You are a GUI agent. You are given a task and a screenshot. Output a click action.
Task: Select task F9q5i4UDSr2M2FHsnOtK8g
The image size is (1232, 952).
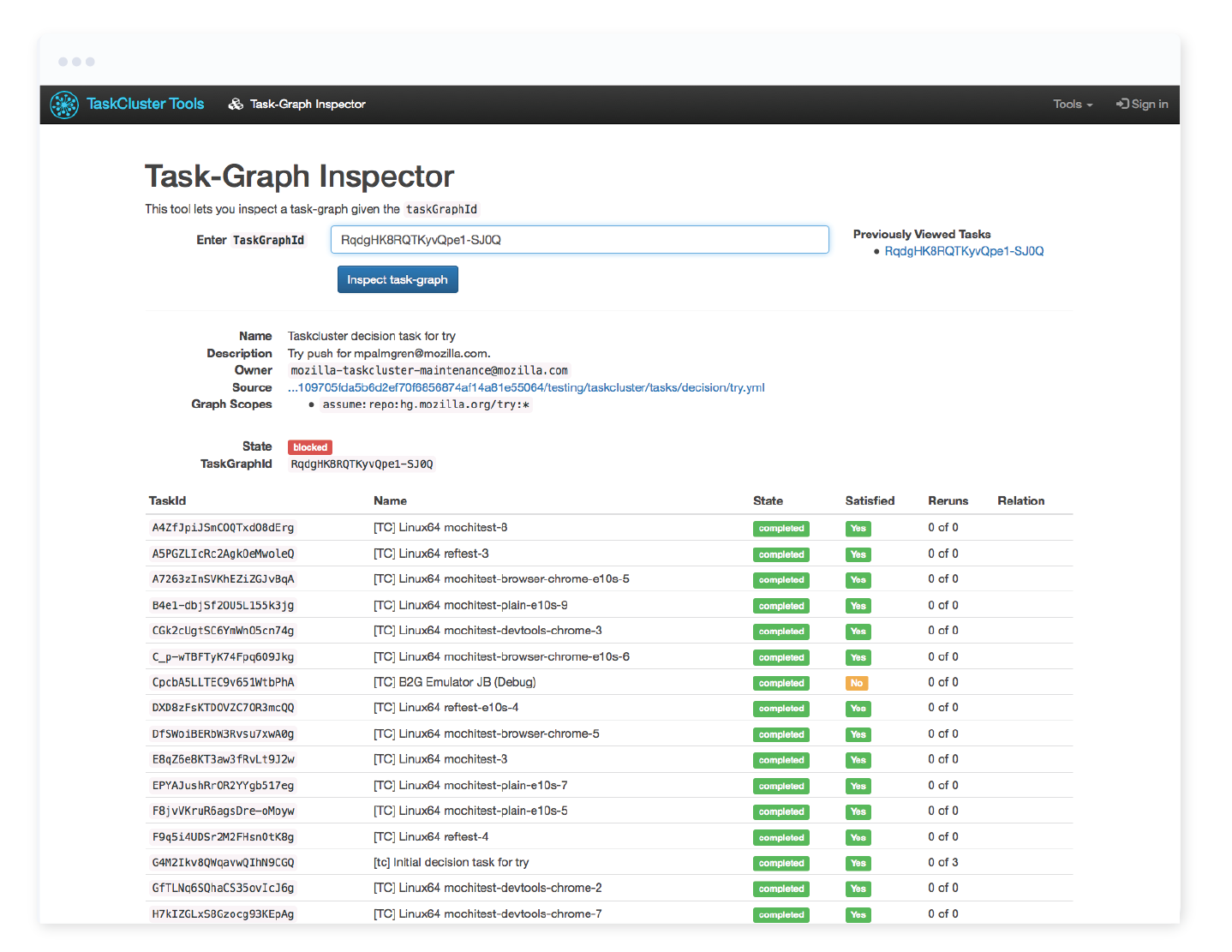click(223, 836)
